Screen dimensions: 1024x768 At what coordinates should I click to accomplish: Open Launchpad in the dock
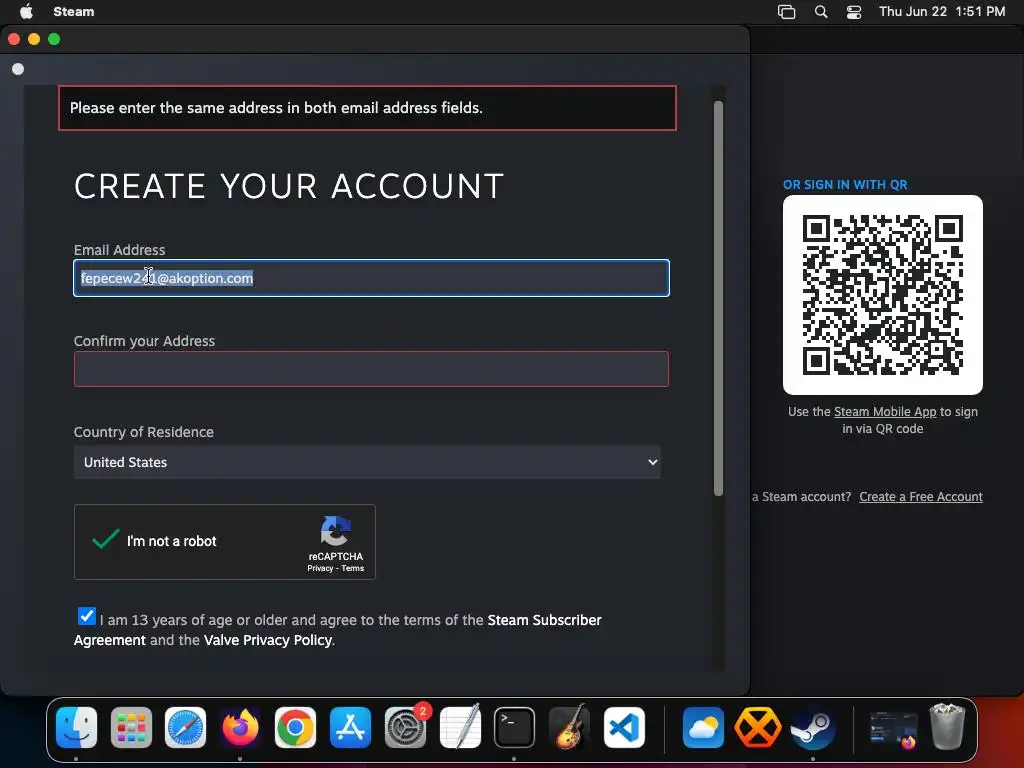tap(131, 727)
